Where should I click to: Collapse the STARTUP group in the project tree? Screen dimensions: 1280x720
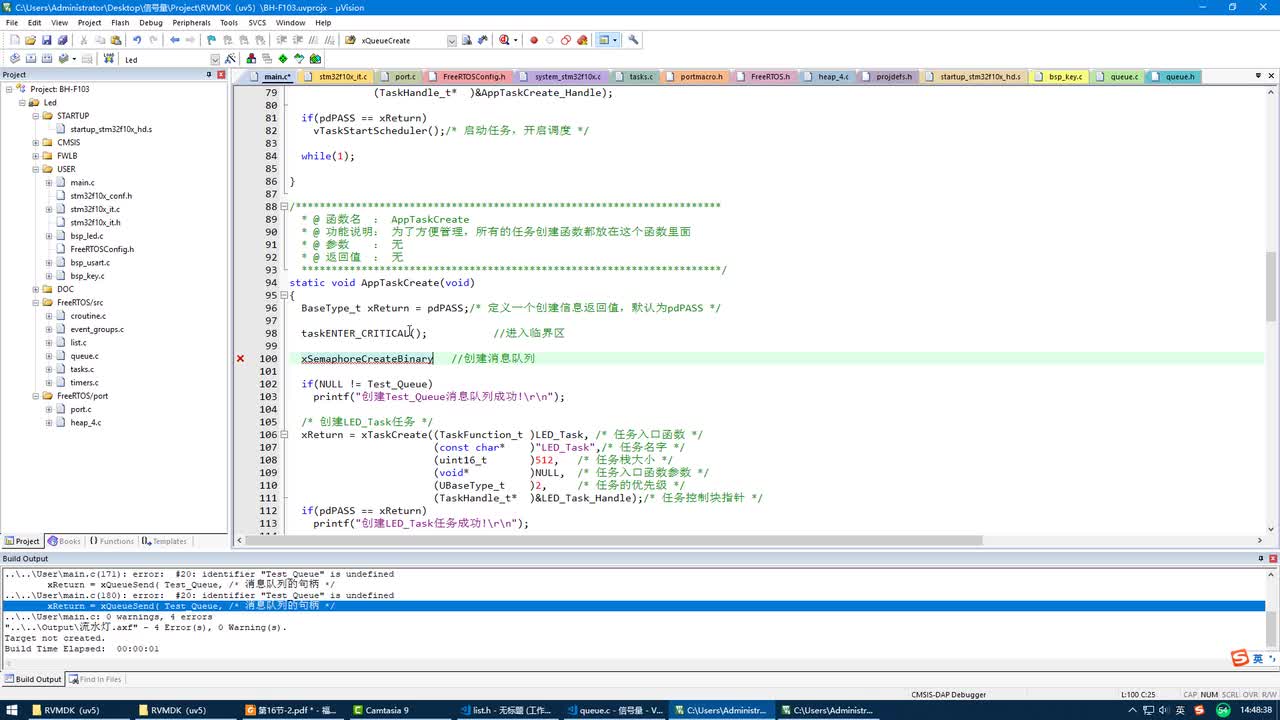(x=35, y=116)
